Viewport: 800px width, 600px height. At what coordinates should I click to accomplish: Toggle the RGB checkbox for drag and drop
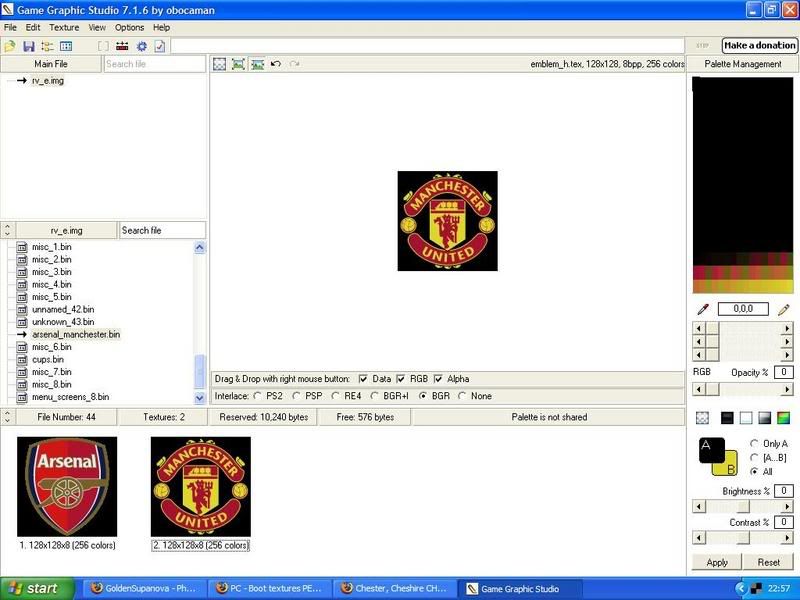pyautogui.click(x=401, y=379)
